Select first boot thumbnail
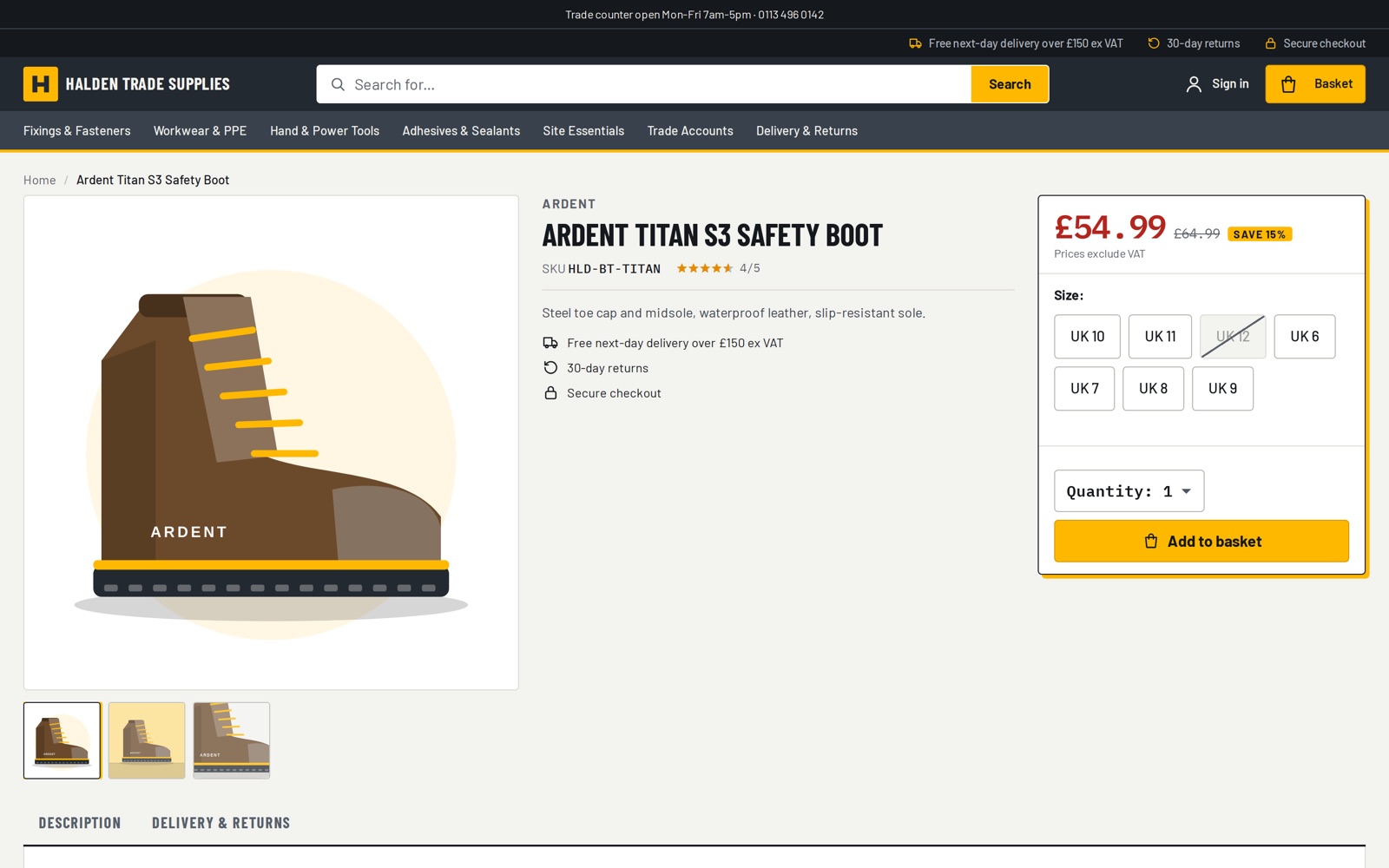The height and width of the screenshot is (868, 1389). [x=63, y=740]
